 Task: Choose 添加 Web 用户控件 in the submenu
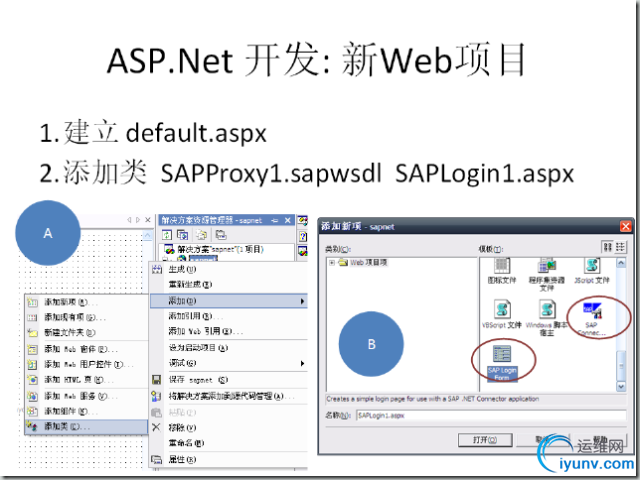pos(86,364)
